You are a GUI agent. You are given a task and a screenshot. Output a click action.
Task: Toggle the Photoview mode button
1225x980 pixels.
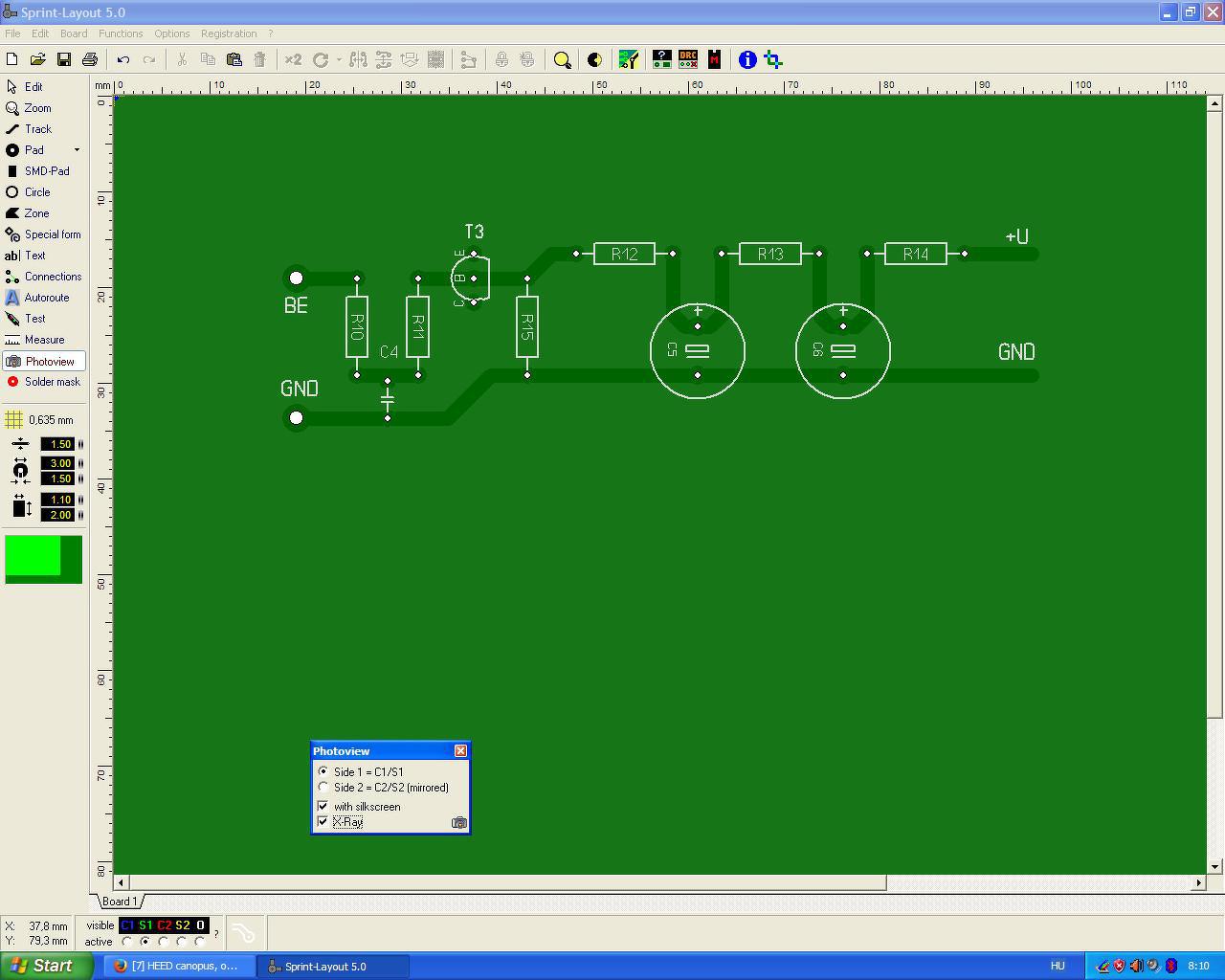click(44, 361)
